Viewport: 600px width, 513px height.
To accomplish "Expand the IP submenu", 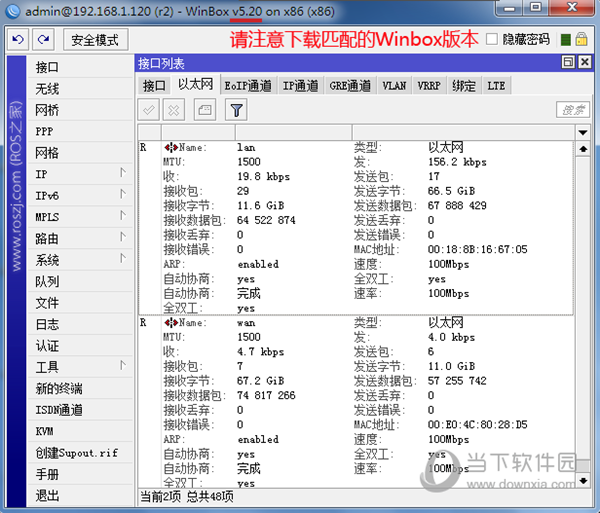I will point(80,174).
